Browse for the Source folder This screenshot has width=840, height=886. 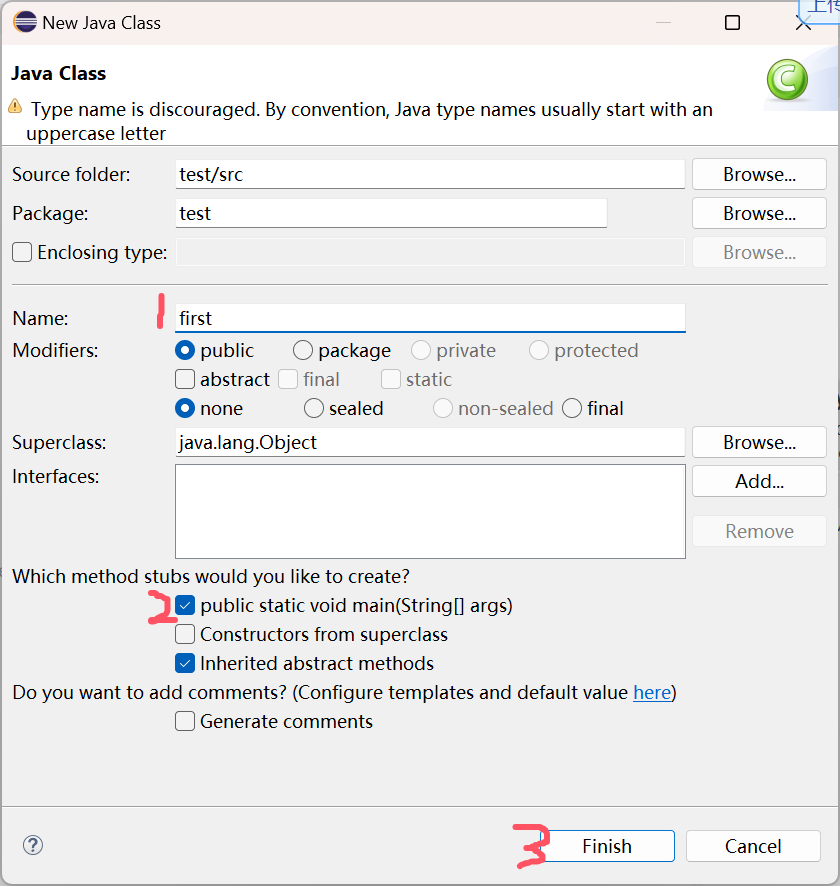pos(759,174)
